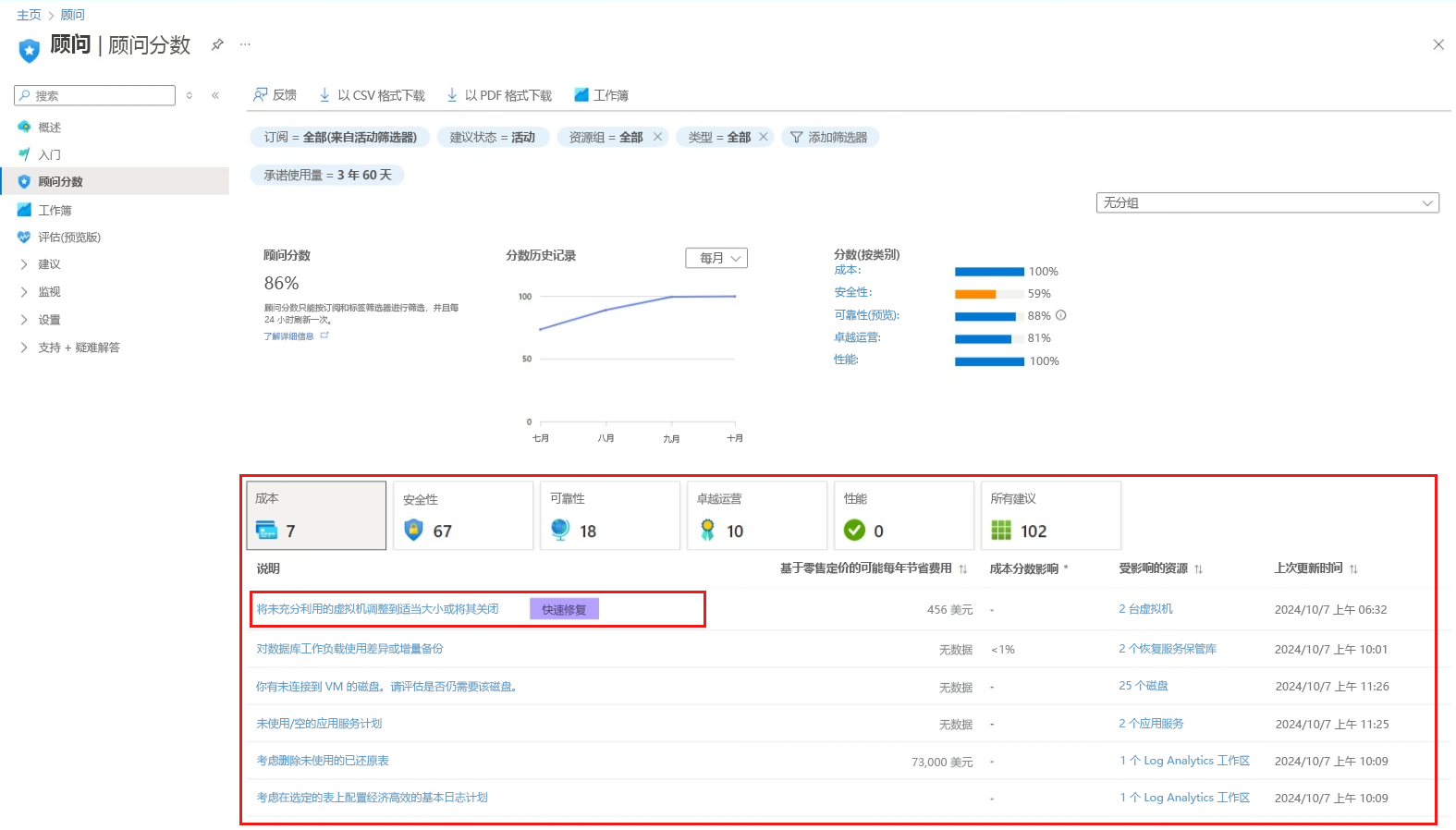The image size is (1456, 830).
Task: Open 将未充分利用的虚拟机调整到适当大小或将其关闭 recommendation
Action: tap(377, 609)
